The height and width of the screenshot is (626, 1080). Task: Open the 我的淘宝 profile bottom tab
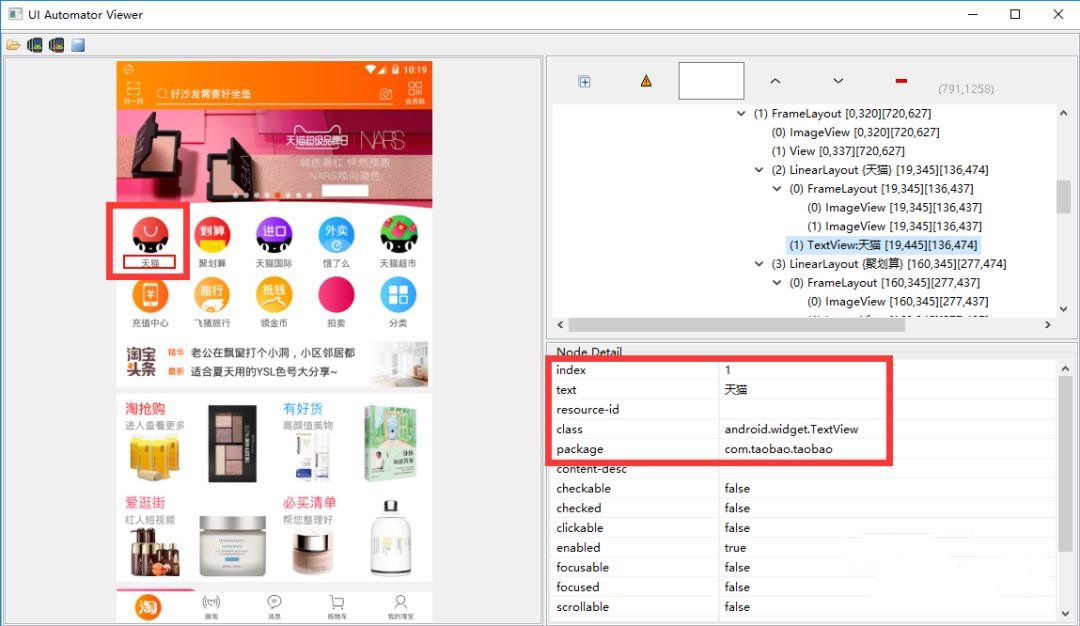tap(400, 607)
